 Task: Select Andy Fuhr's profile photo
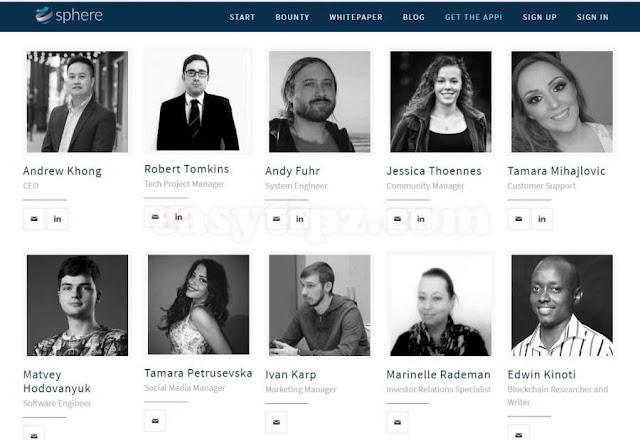(x=320, y=102)
